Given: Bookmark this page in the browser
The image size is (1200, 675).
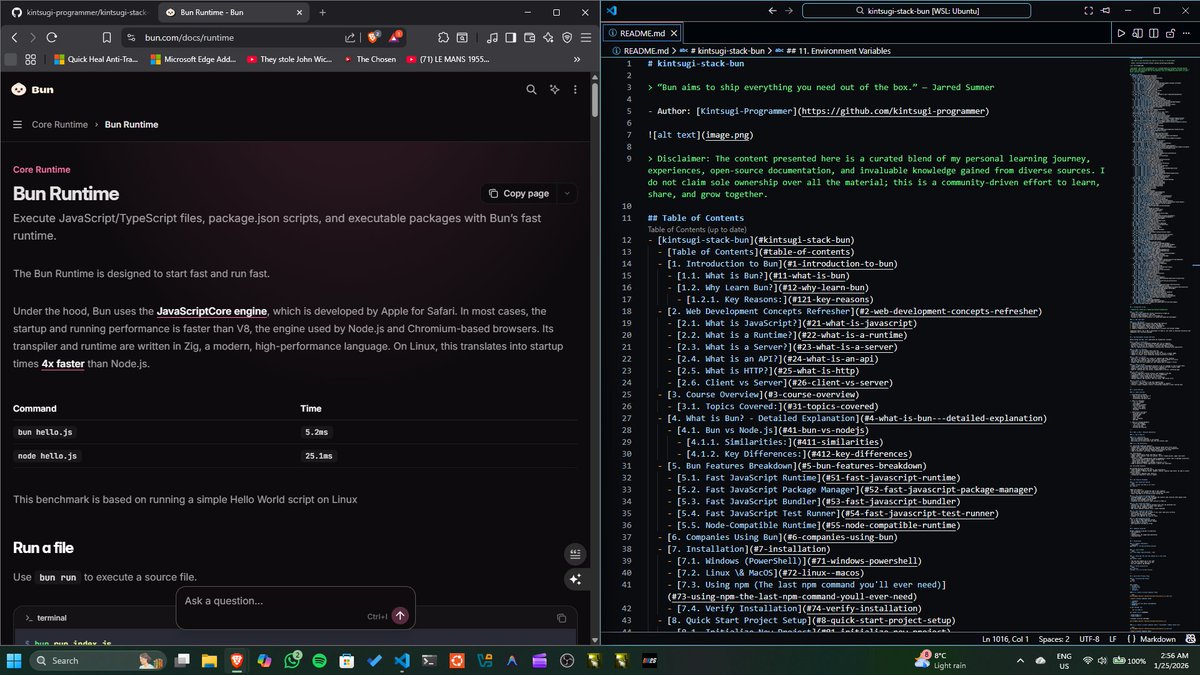Looking at the screenshot, I should tap(105, 37).
